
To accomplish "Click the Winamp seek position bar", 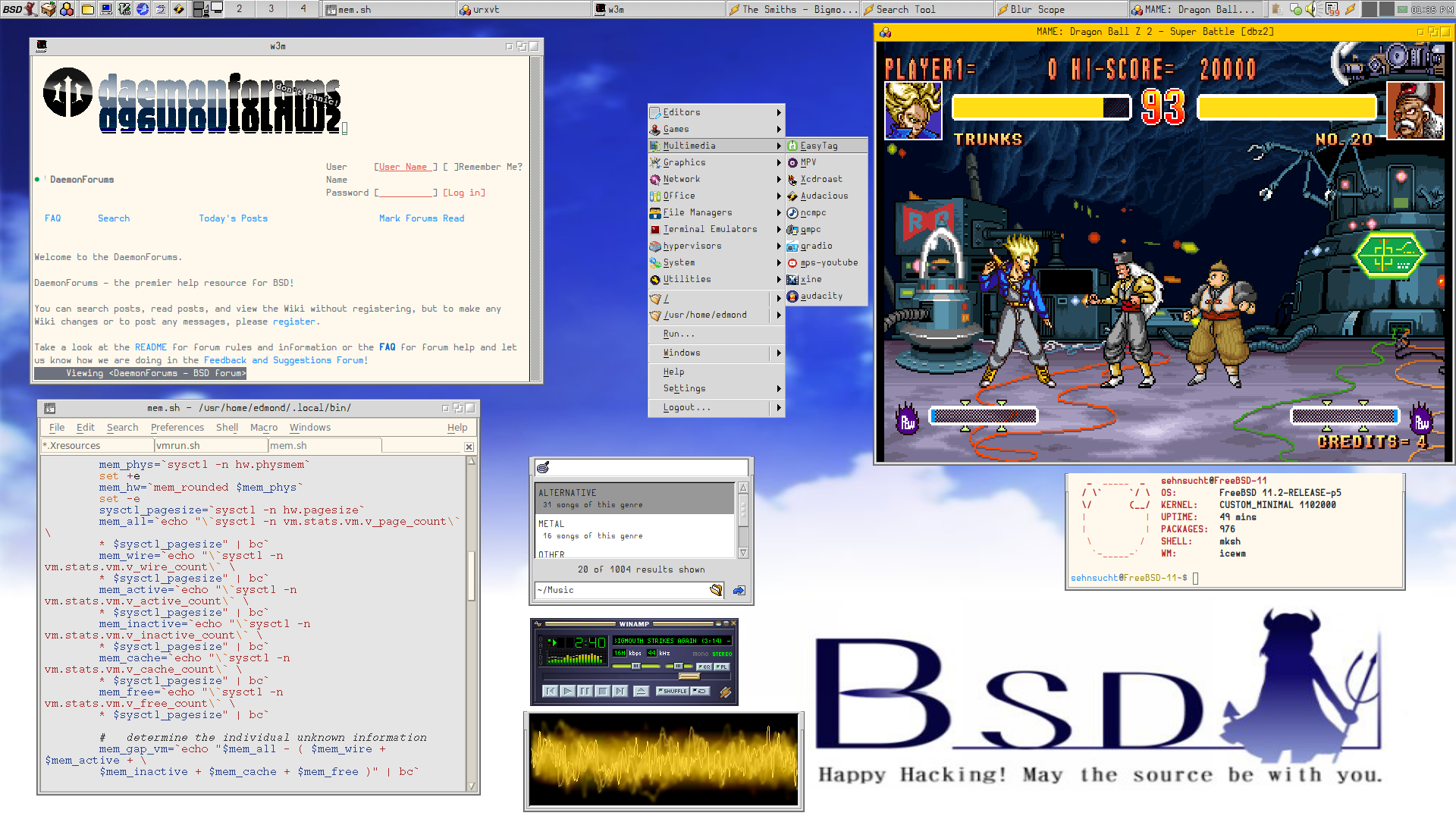I will tap(637, 676).
